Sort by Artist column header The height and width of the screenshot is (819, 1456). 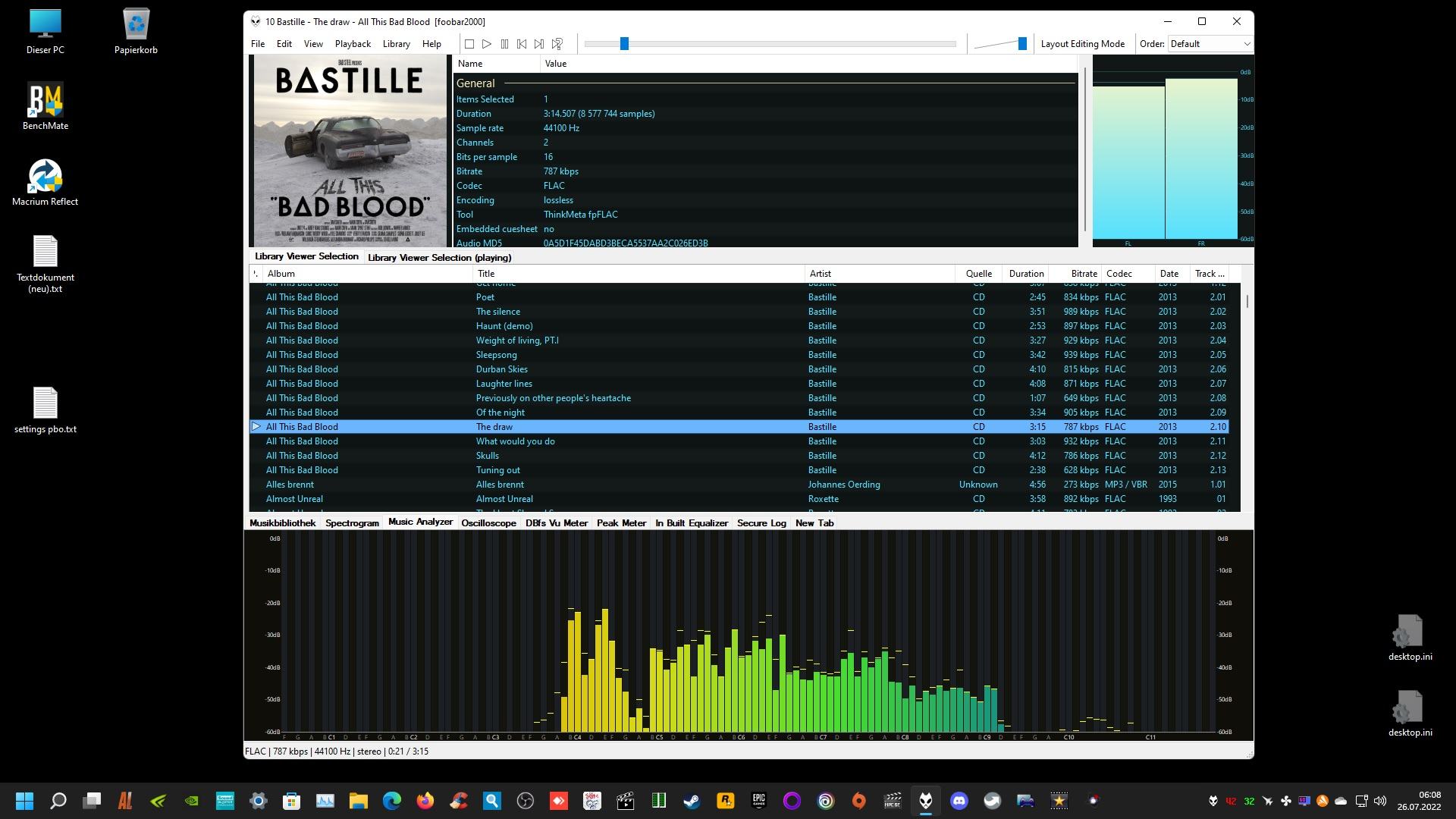pos(880,274)
